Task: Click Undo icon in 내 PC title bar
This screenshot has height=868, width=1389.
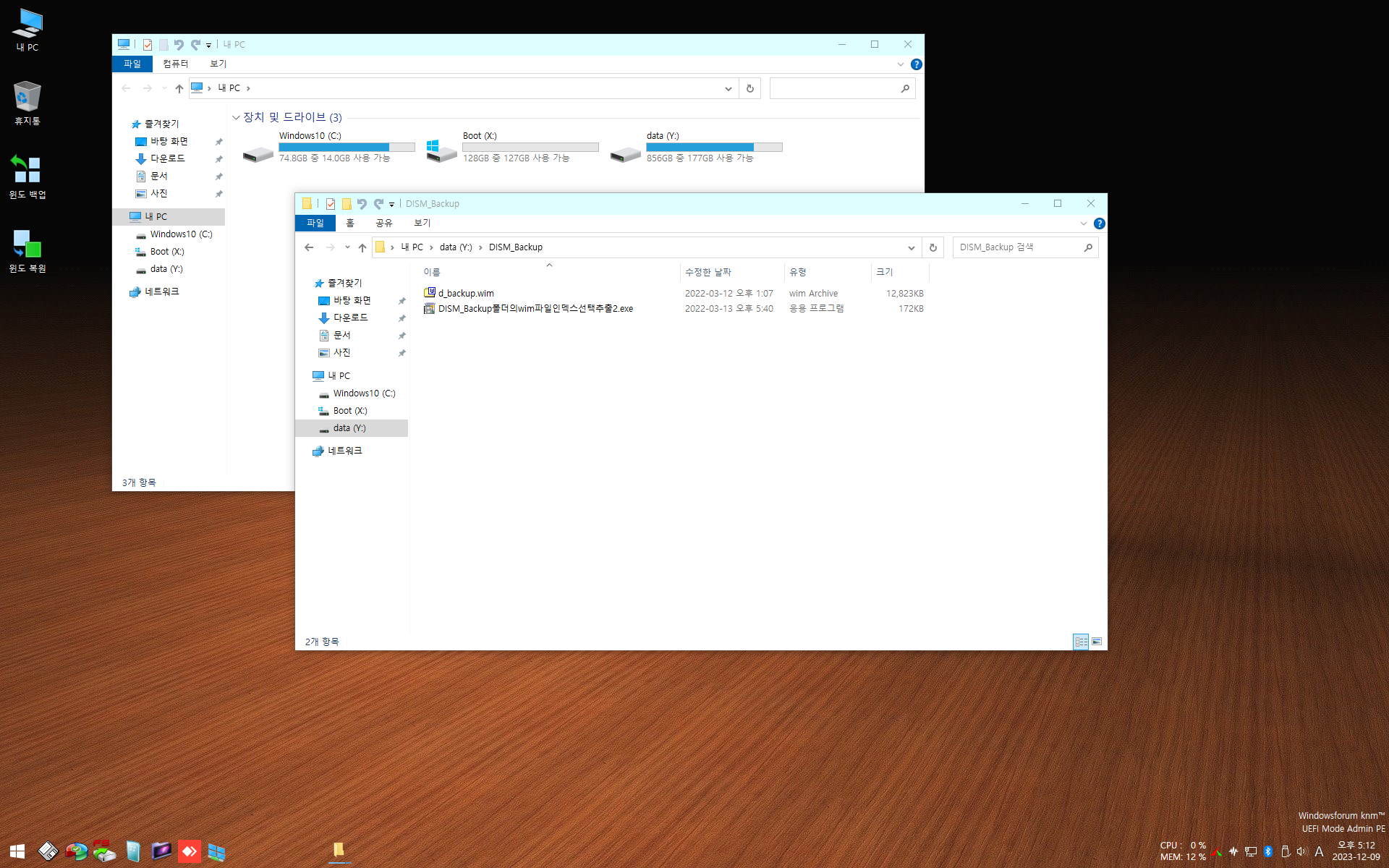Action: tap(179, 45)
